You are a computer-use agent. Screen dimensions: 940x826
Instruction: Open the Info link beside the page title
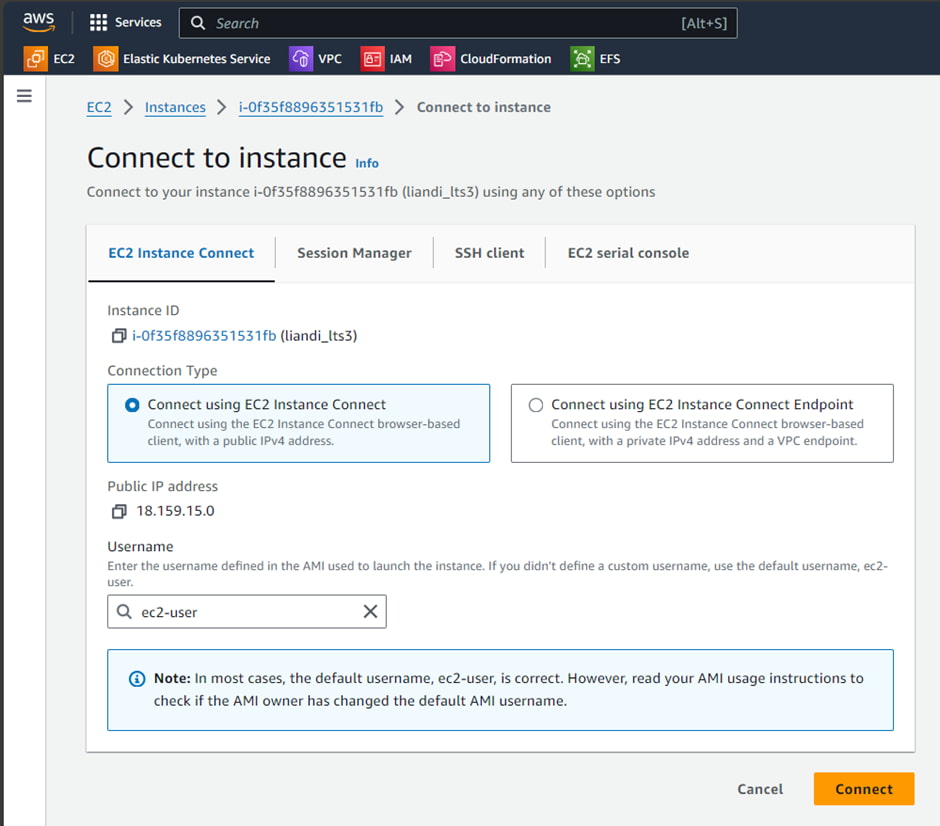tap(366, 163)
